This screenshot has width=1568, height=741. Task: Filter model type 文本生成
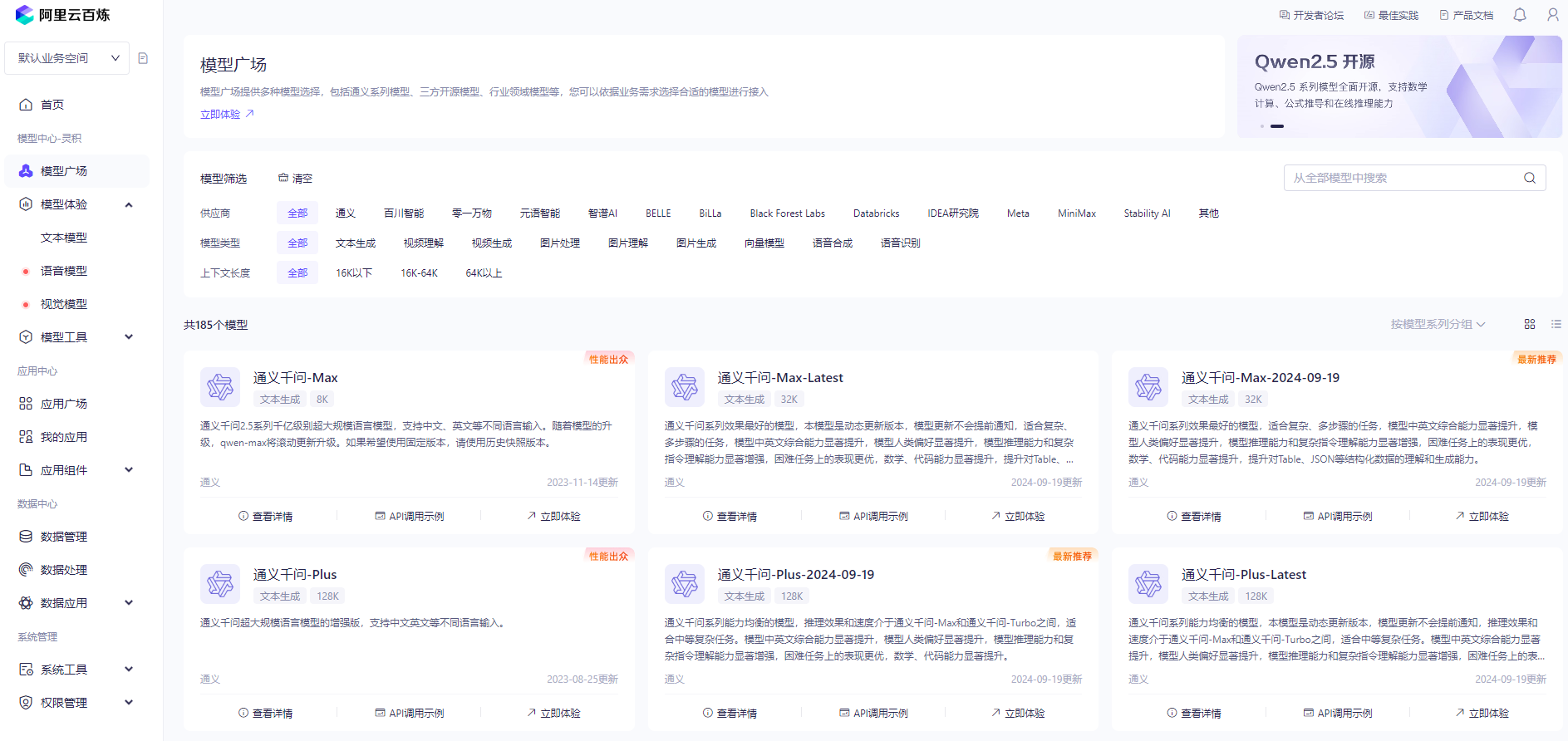click(x=356, y=243)
